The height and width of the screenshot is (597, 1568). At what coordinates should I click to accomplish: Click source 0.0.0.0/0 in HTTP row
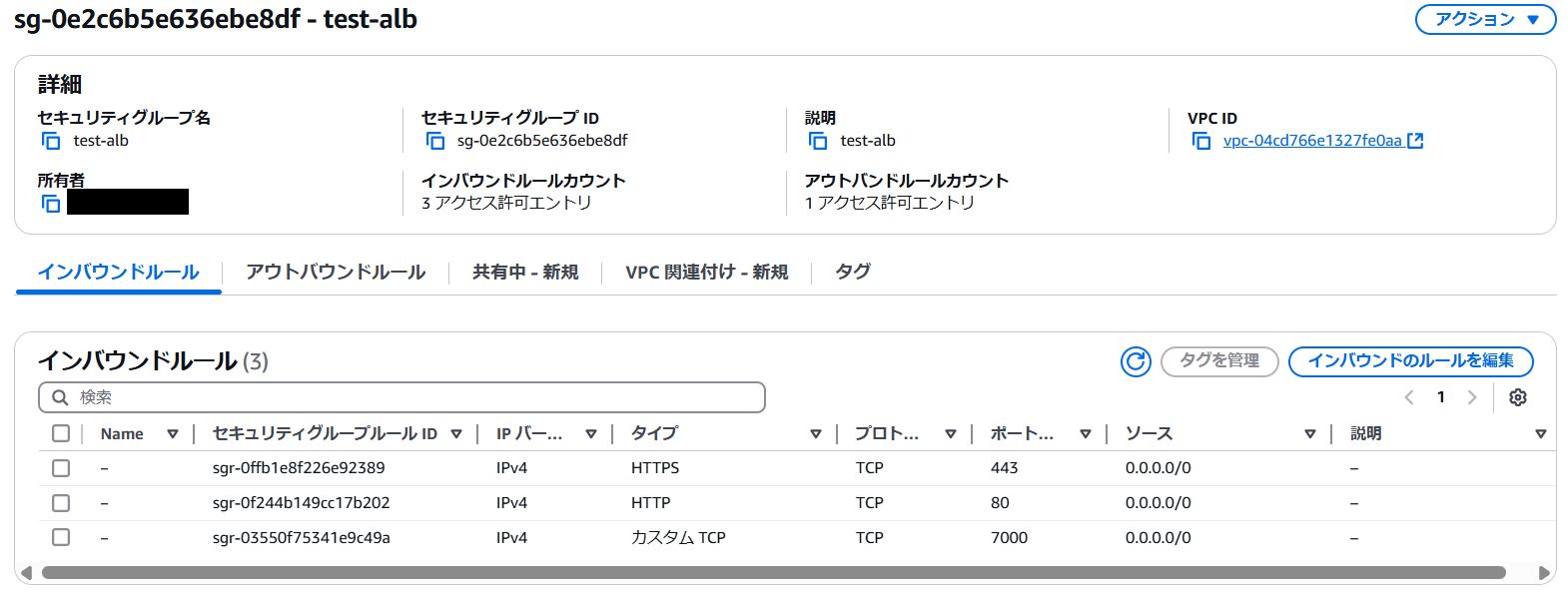point(1159,503)
